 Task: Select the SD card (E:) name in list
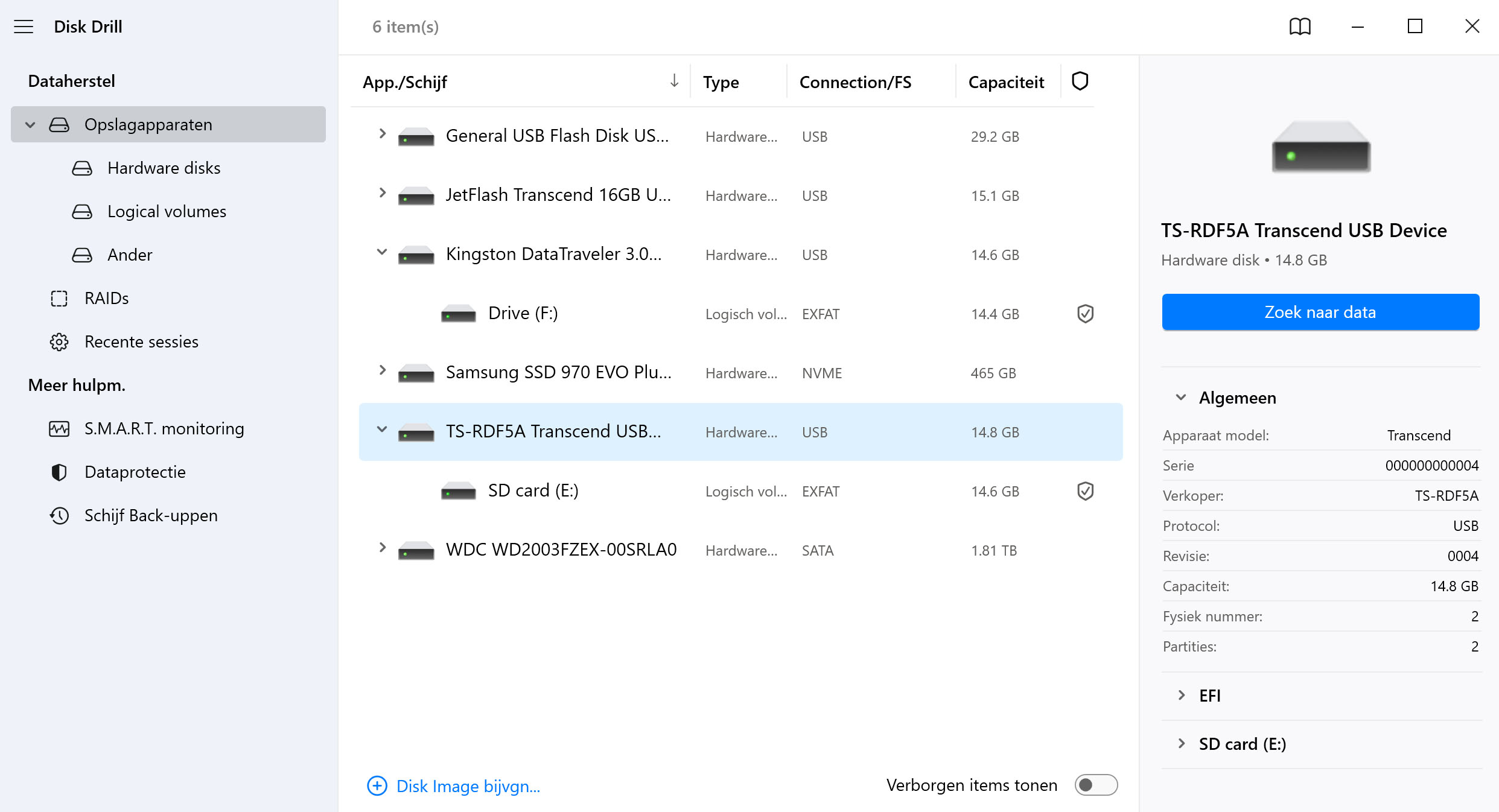pyautogui.click(x=533, y=490)
